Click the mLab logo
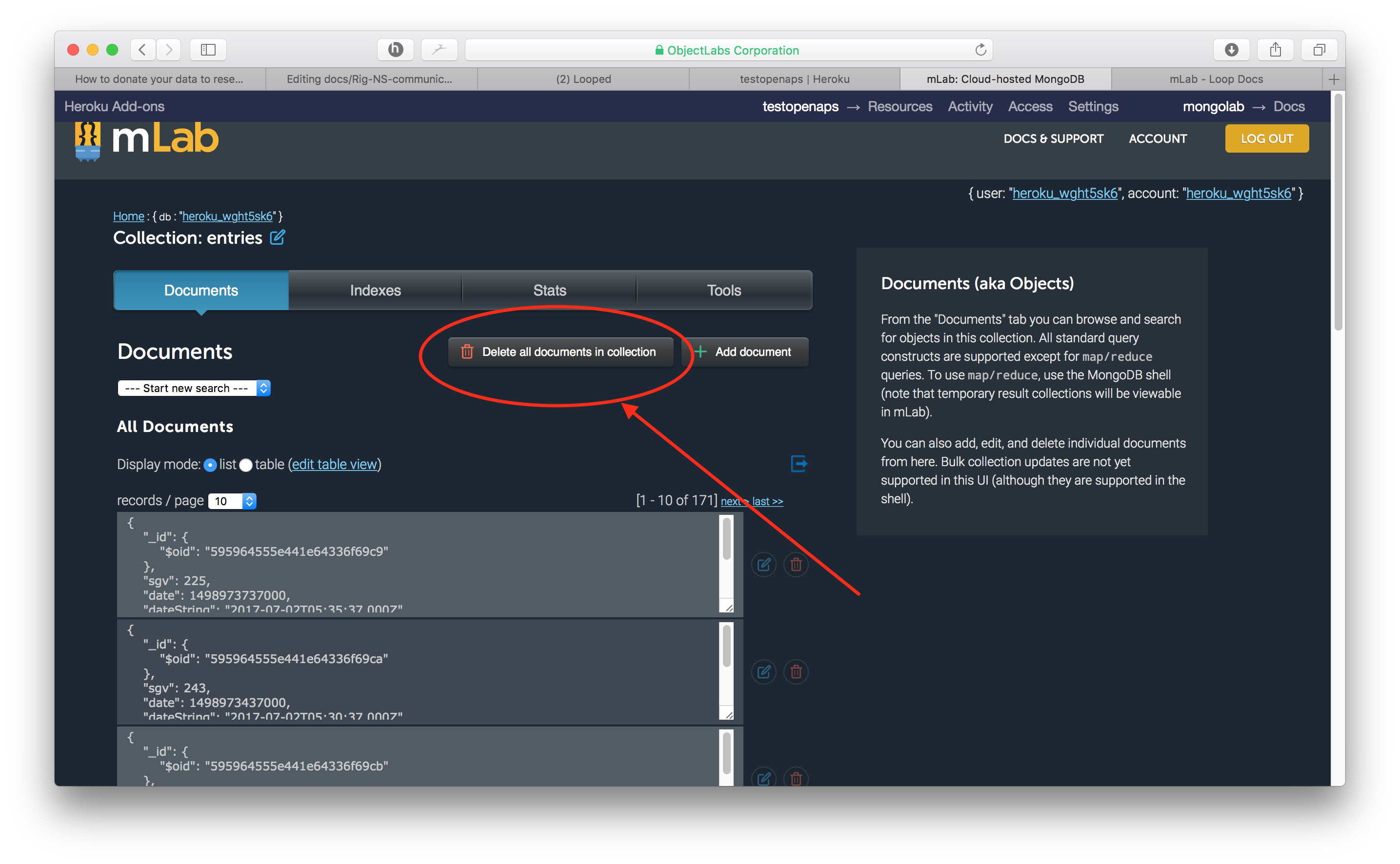The height and width of the screenshot is (864, 1400). (146, 140)
